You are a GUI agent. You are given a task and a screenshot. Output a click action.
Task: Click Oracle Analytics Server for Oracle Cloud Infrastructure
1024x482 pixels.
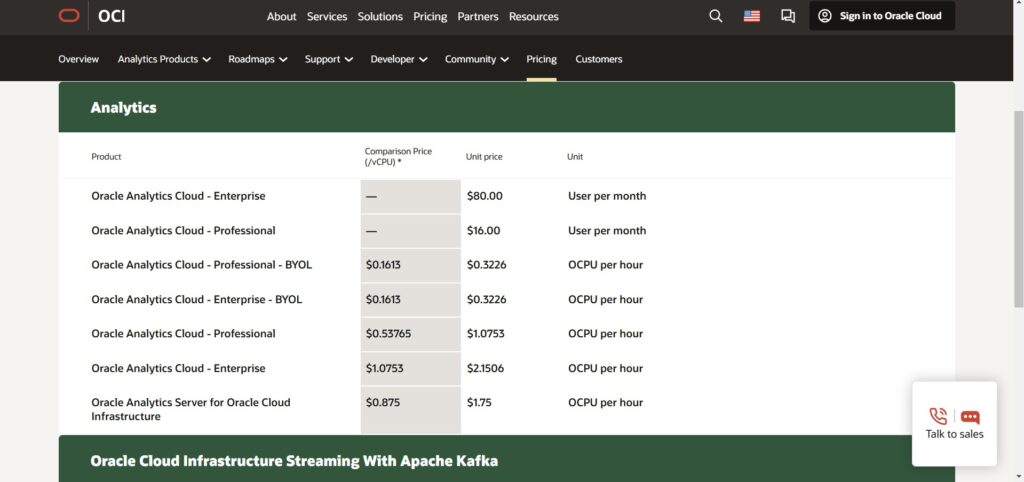[191, 410]
